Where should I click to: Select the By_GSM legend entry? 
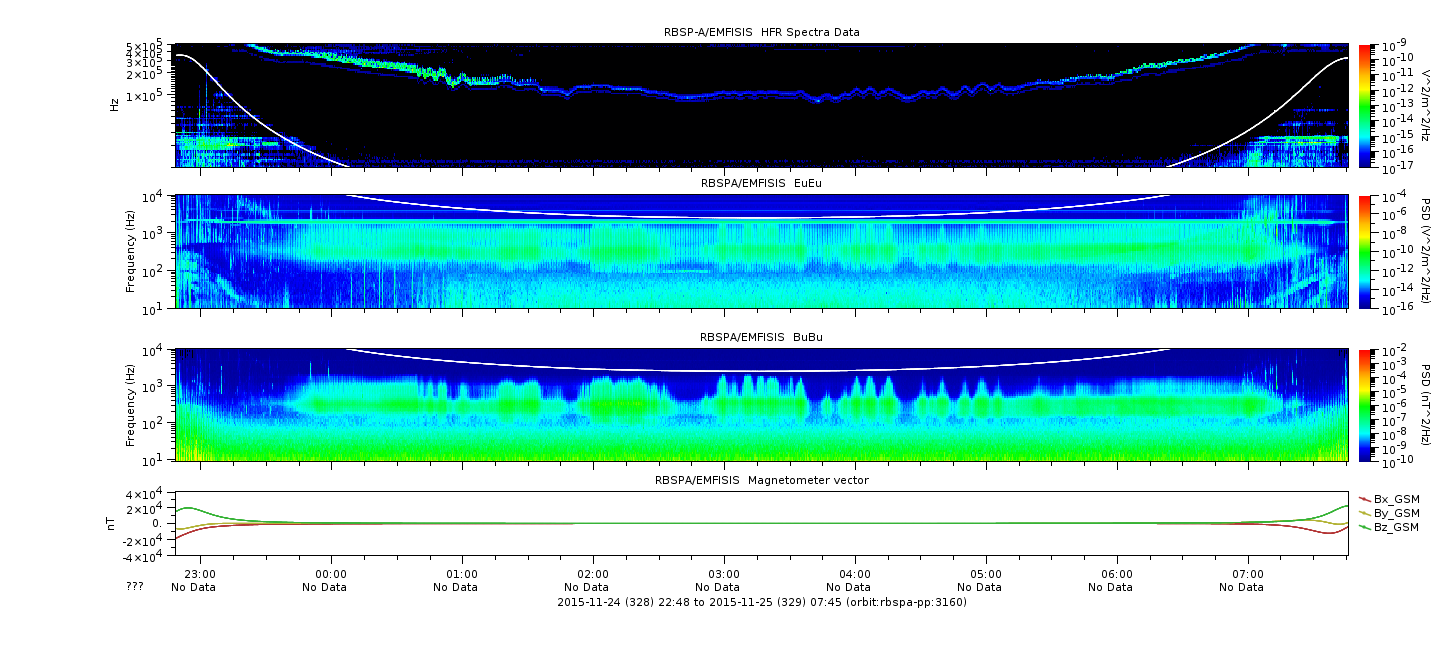1396,512
